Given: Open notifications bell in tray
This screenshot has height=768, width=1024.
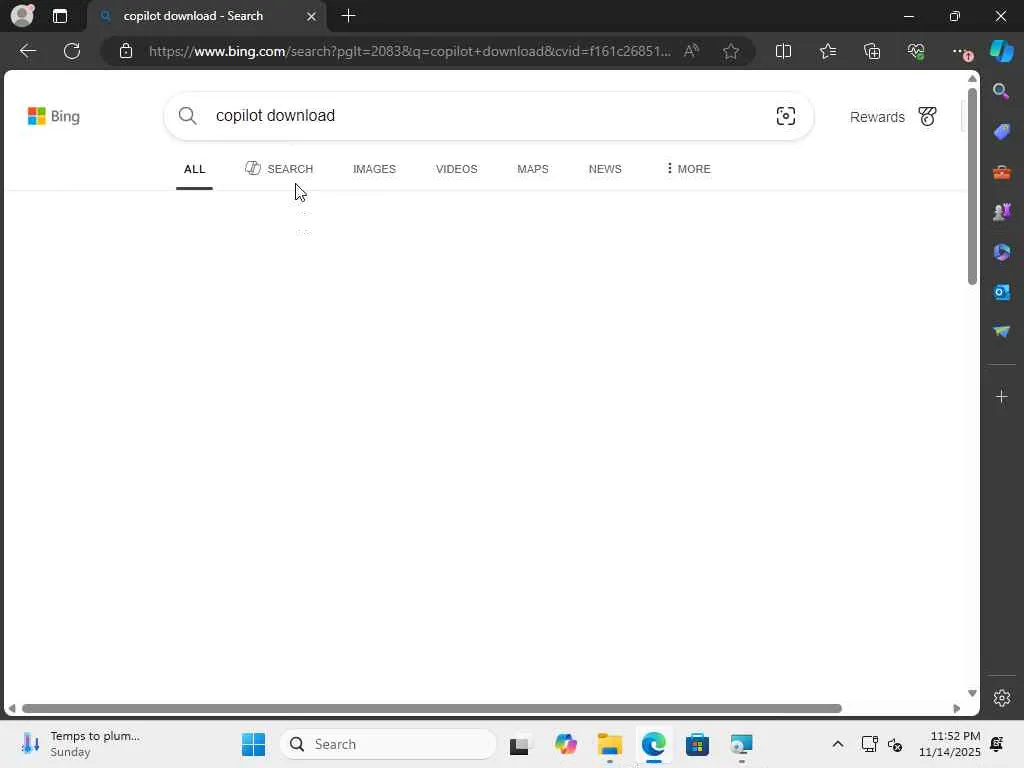Looking at the screenshot, I should click(x=997, y=744).
